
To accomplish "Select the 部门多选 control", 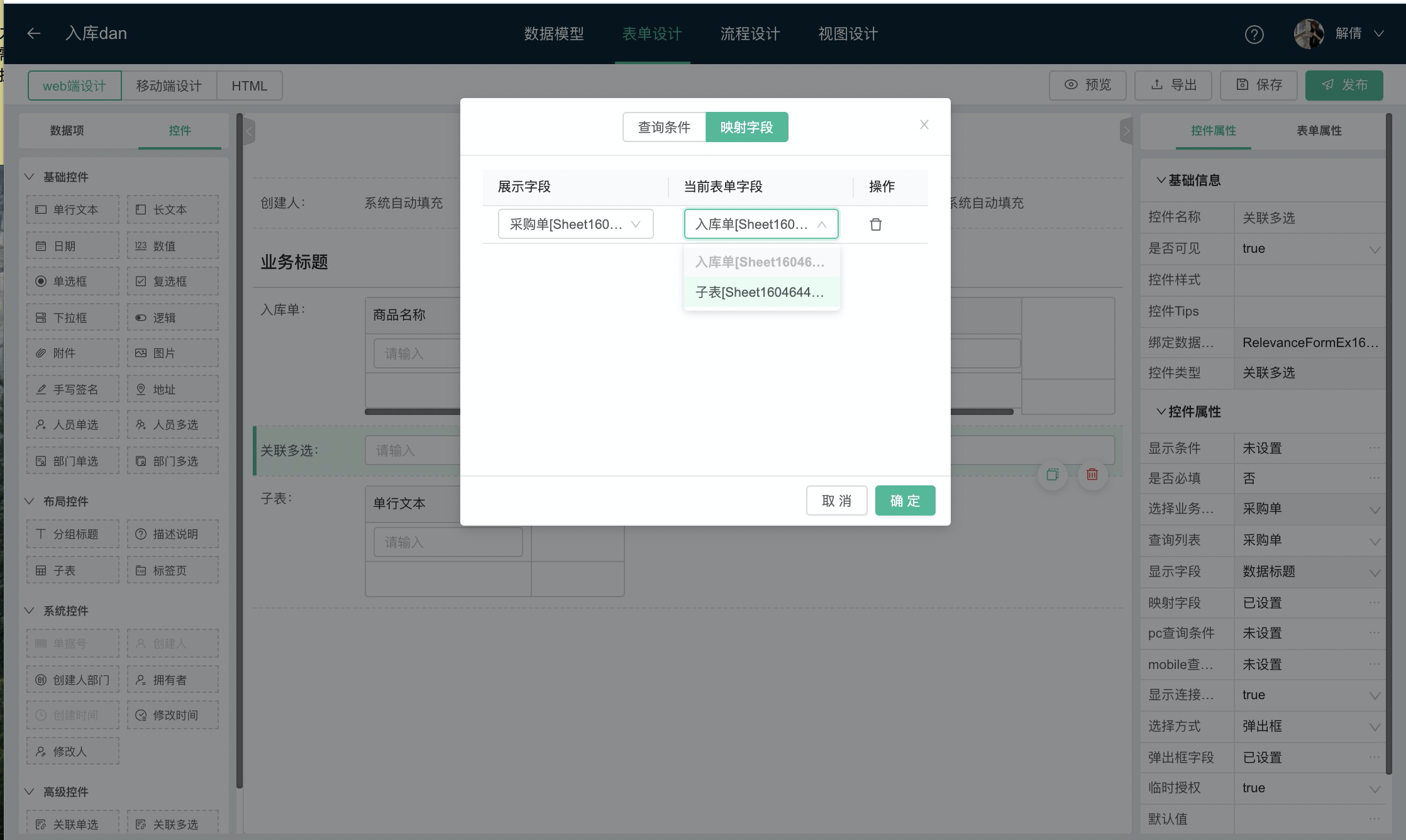I will [x=173, y=461].
